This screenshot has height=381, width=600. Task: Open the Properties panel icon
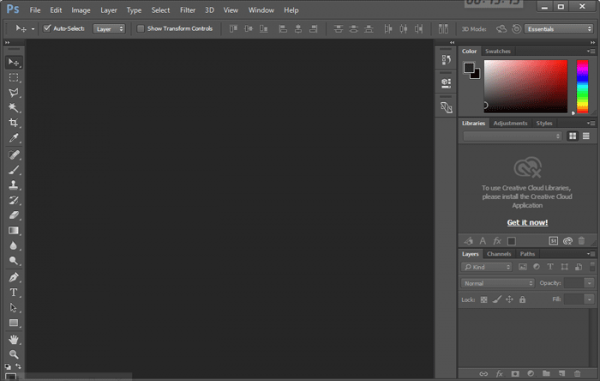pos(446,83)
